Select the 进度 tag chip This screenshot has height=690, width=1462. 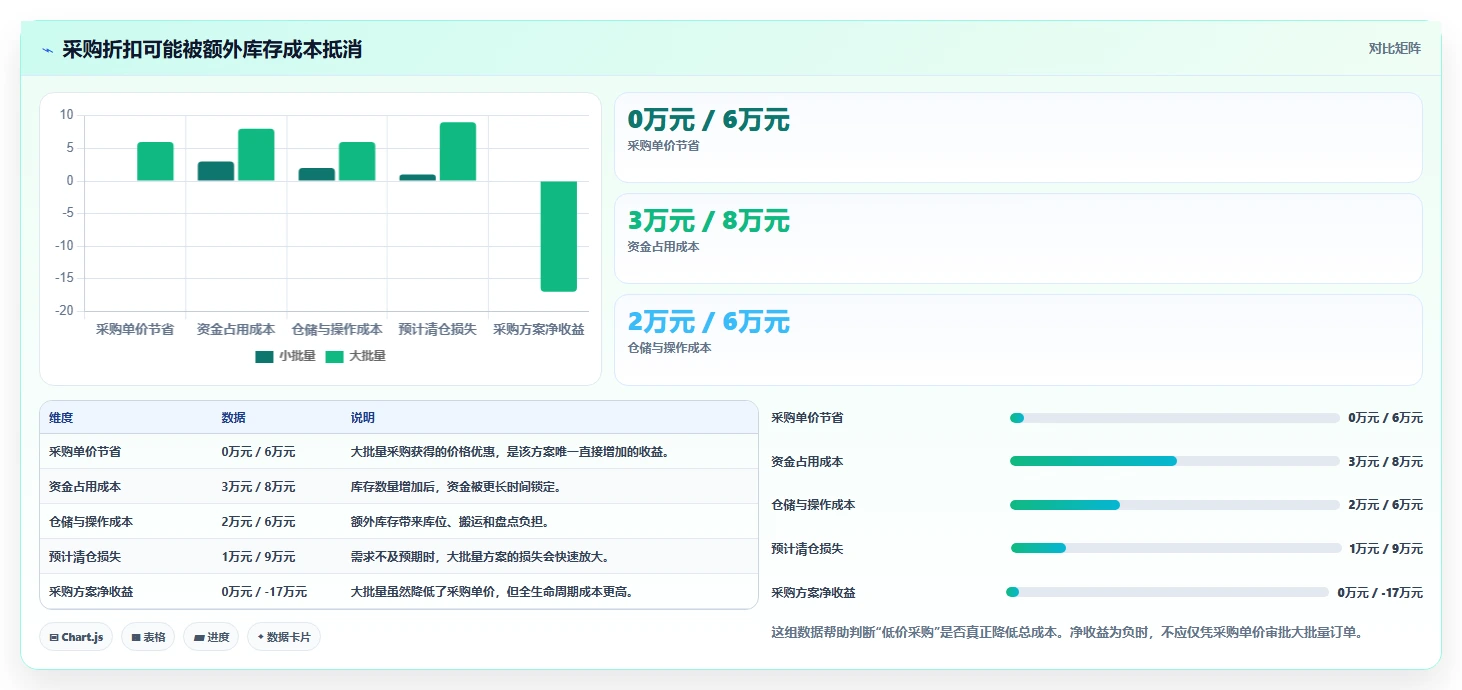click(x=211, y=637)
